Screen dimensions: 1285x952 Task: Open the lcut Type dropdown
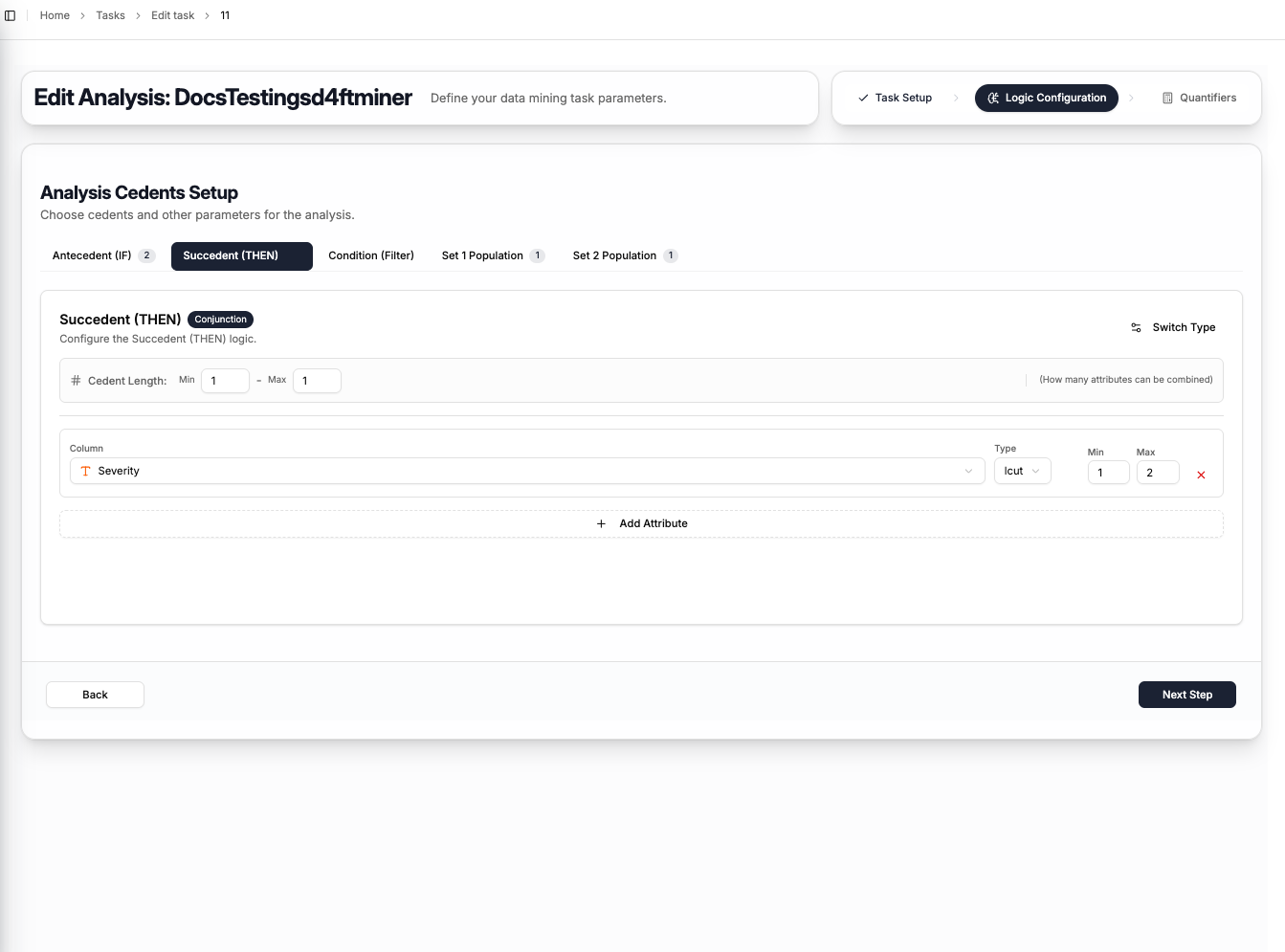[1022, 471]
